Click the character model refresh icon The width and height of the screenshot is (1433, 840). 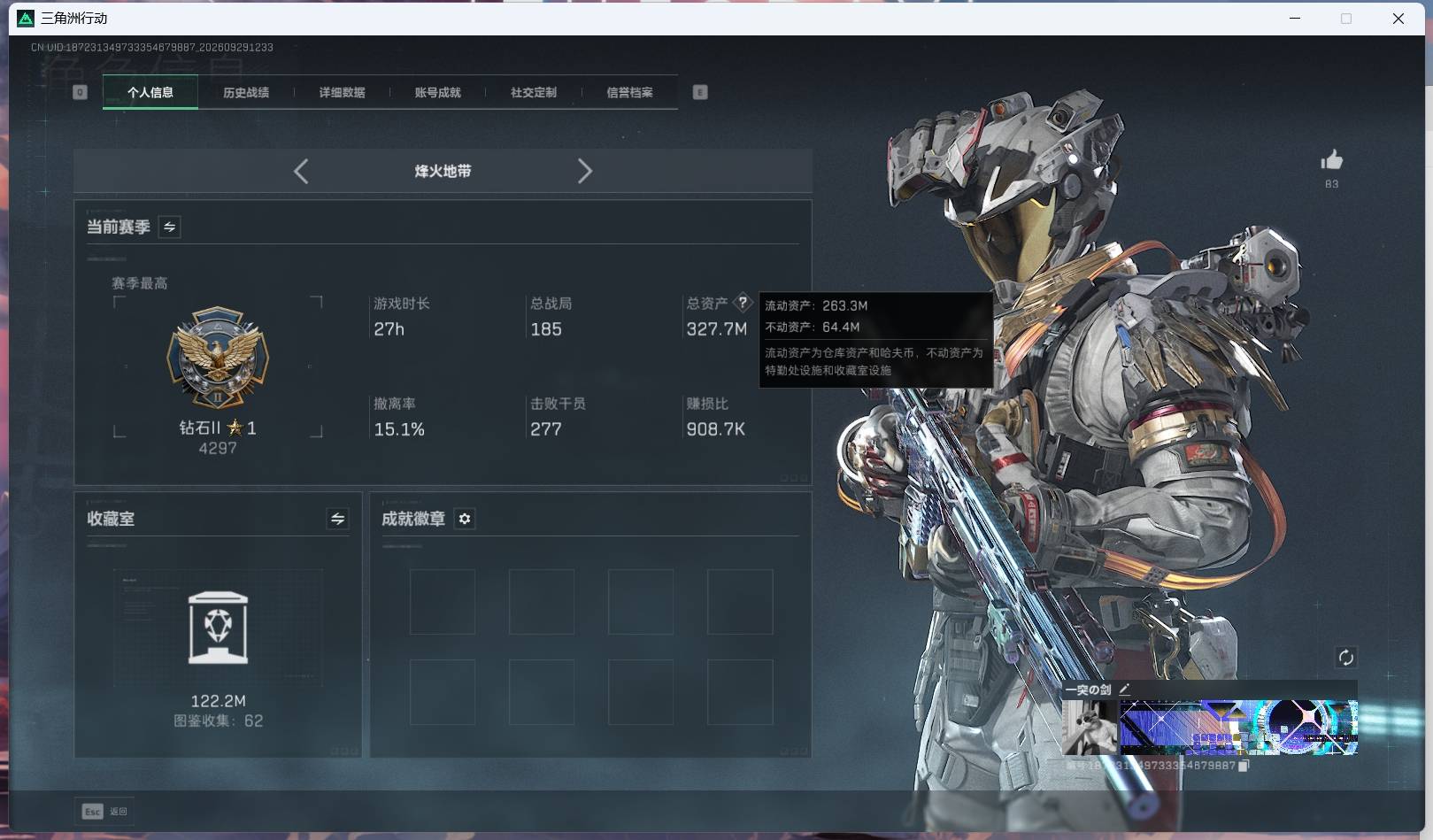coord(1345,657)
